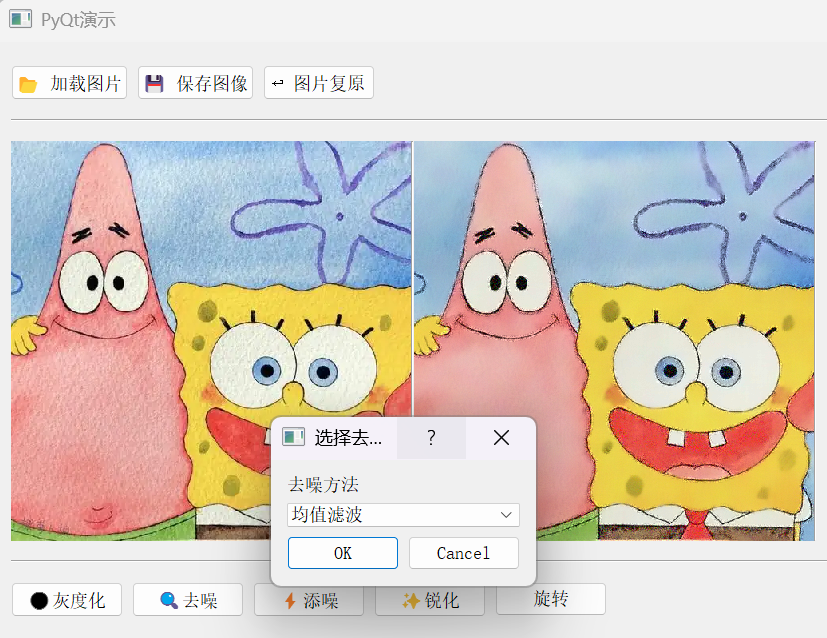Confirm the dialog with OK
The height and width of the screenshot is (638, 827).
tap(343, 553)
